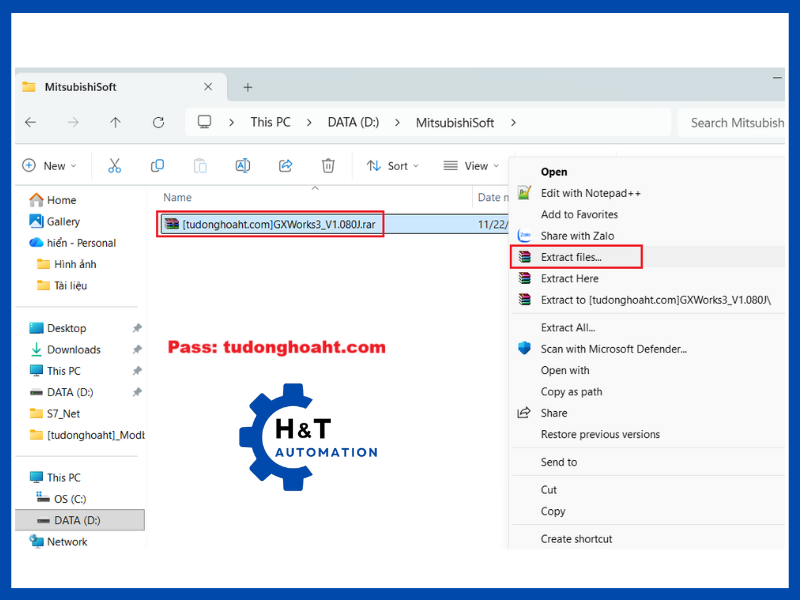Add a new tab with plus button
The height and width of the screenshot is (600, 800).
[248, 87]
